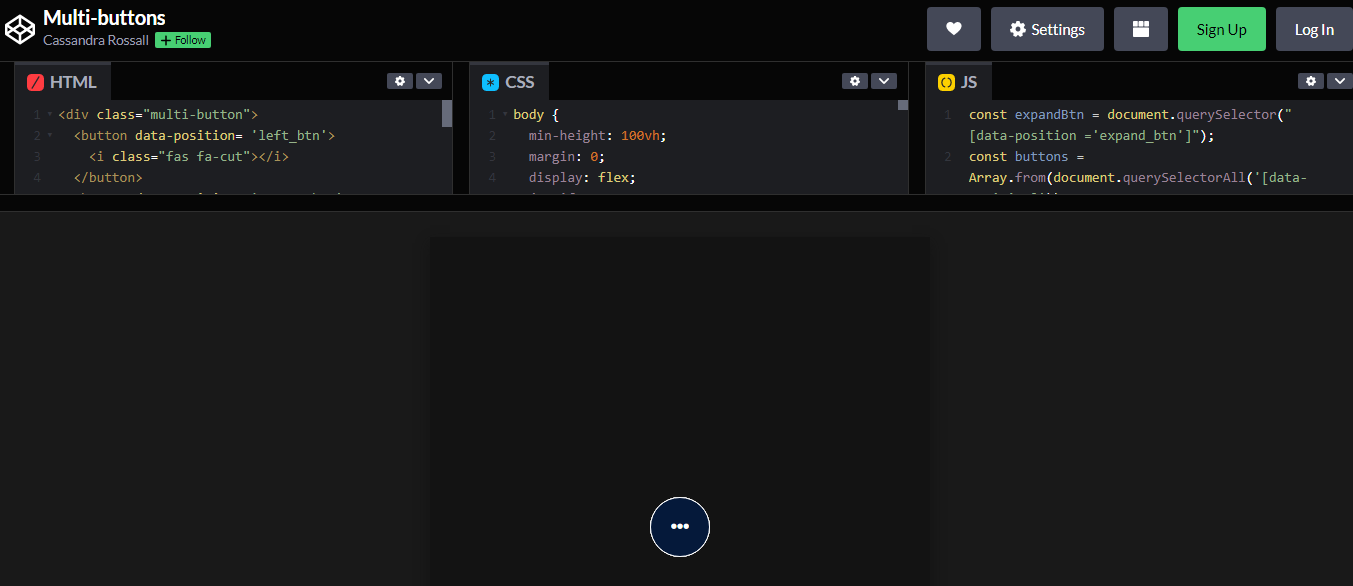Open the HTML panel gear settings

(400, 81)
